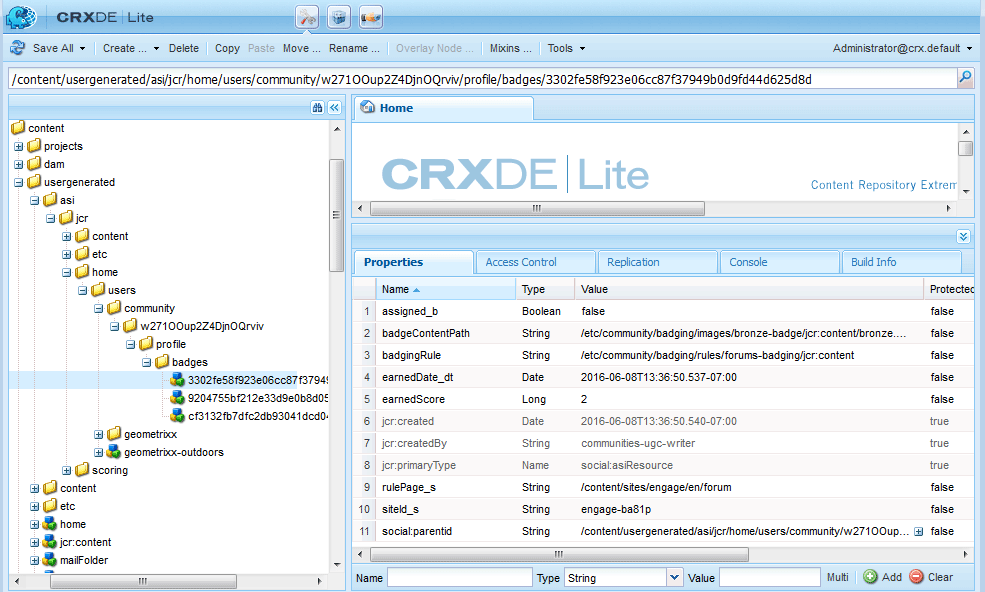Click the green Add plus icon
The image size is (985, 592).
pos(870,577)
